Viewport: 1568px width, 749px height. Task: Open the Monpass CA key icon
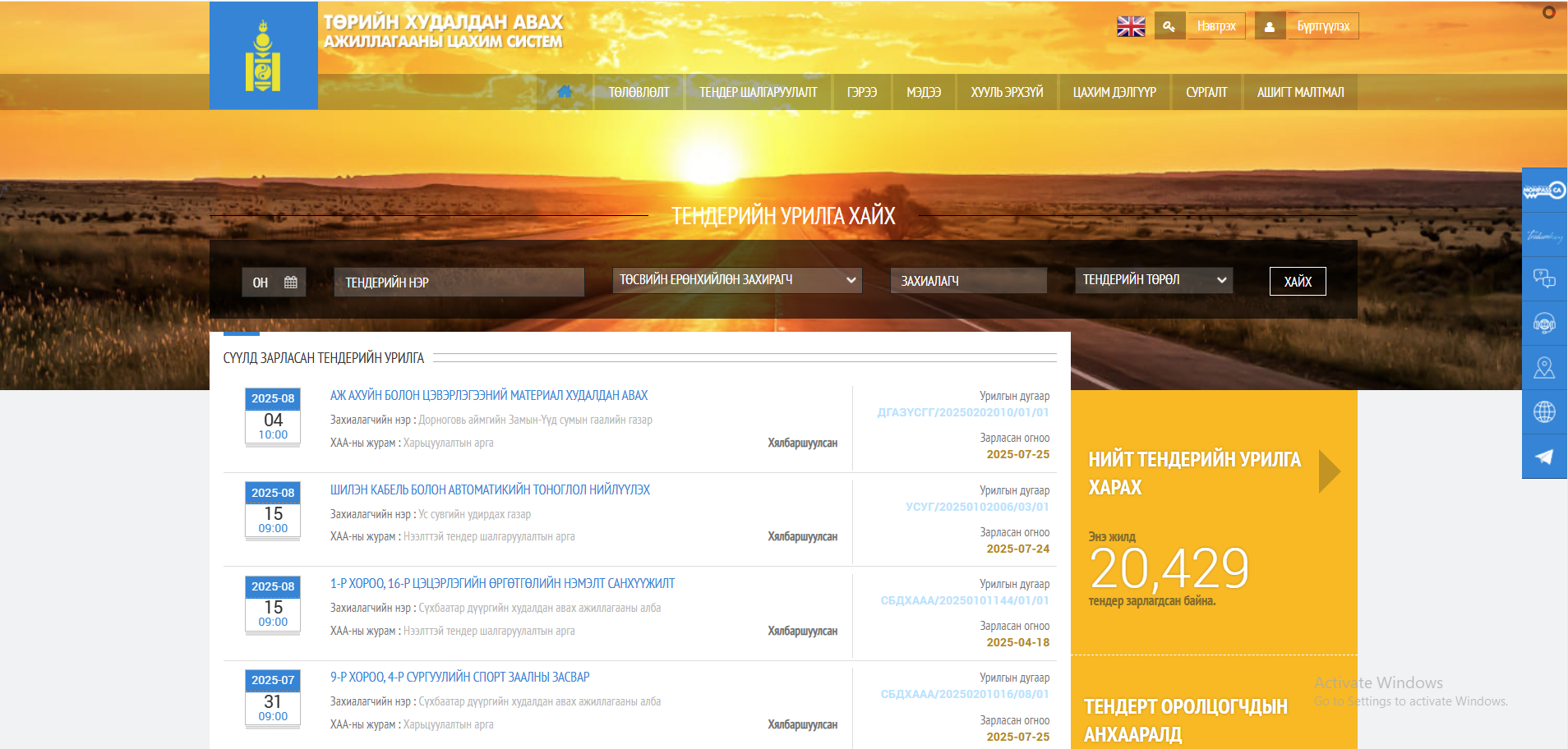coord(1543,191)
